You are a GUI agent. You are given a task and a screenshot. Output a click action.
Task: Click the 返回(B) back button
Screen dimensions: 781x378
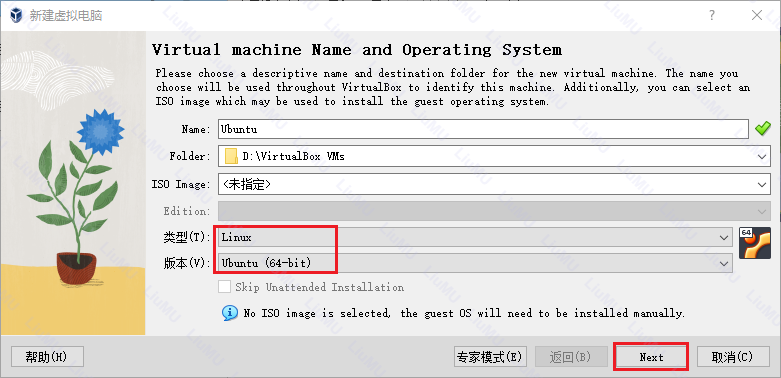pyautogui.click(x=571, y=357)
